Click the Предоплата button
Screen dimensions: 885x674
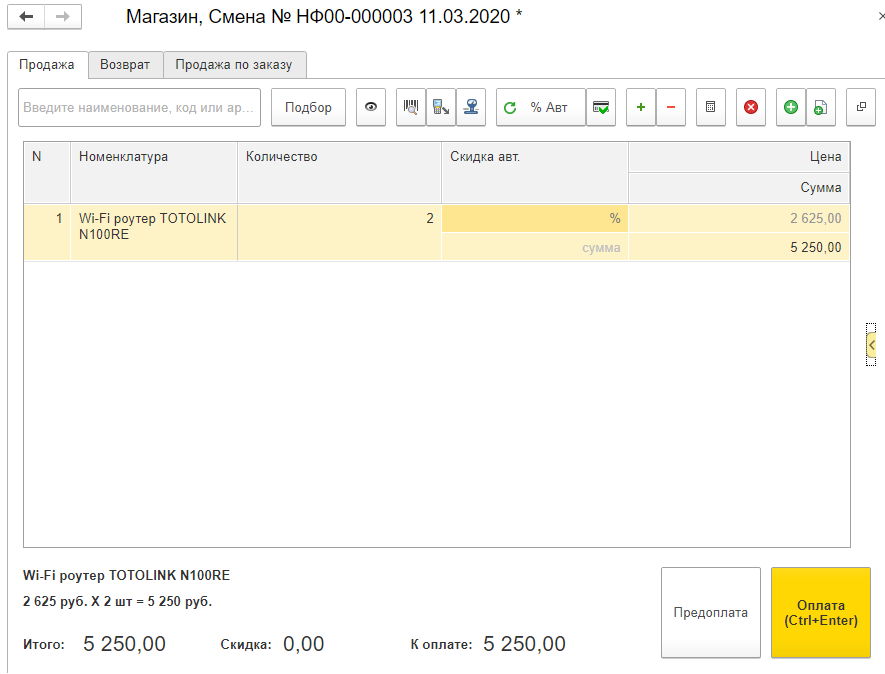[711, 612]
